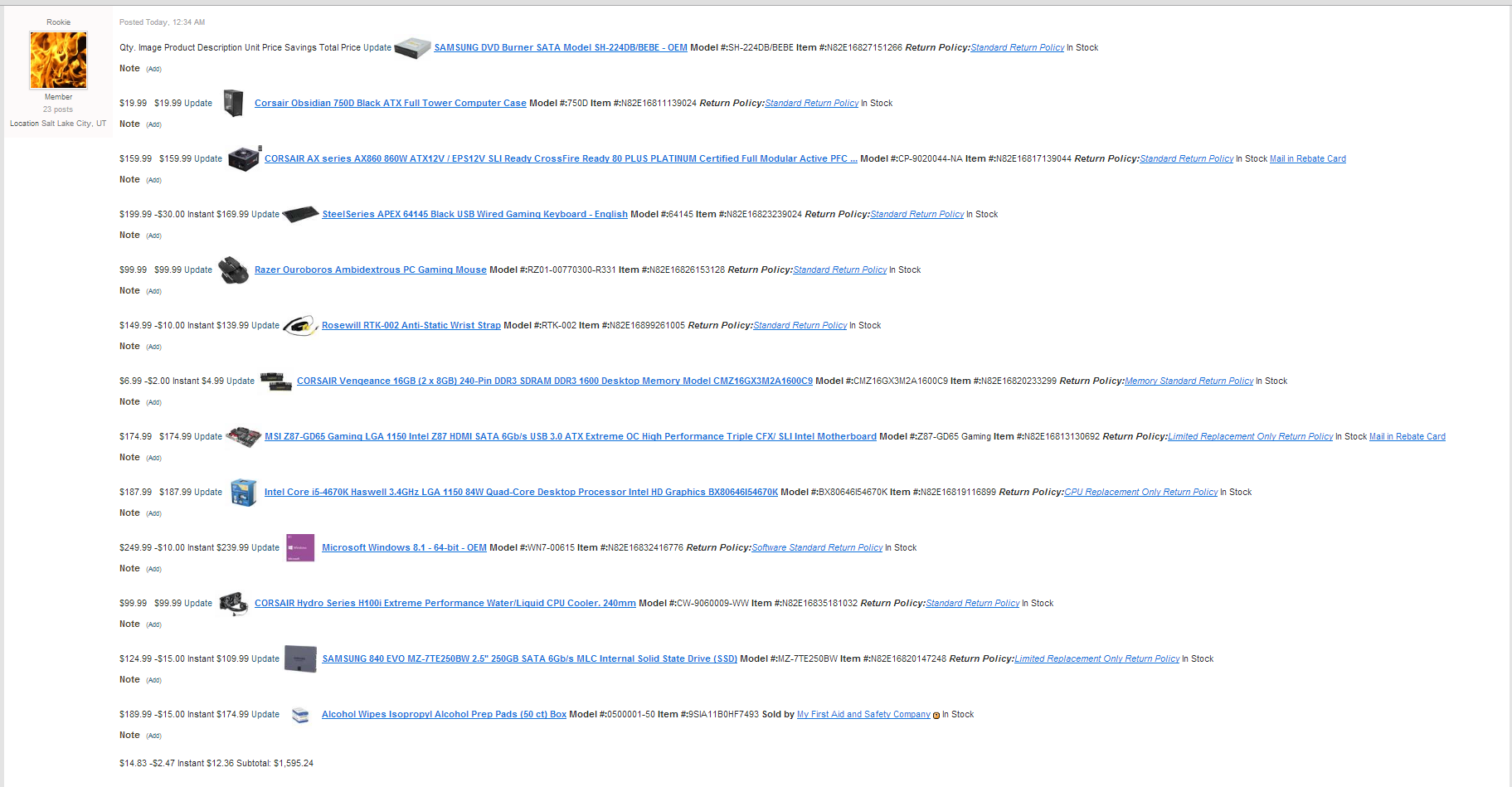This screenshot has height=787, width=1512.
Task: Click the CPU Replacement Only Return Policy link
Action: point(1141,493)
